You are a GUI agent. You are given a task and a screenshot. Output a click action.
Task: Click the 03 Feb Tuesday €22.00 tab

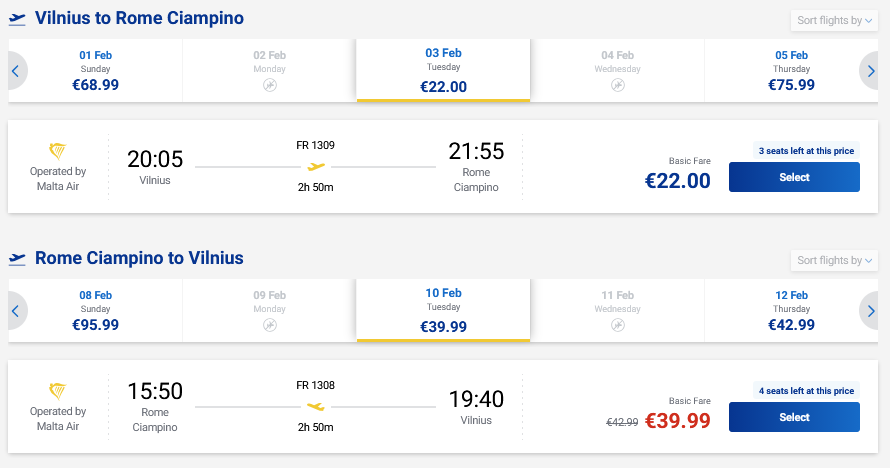pos(443,71)
